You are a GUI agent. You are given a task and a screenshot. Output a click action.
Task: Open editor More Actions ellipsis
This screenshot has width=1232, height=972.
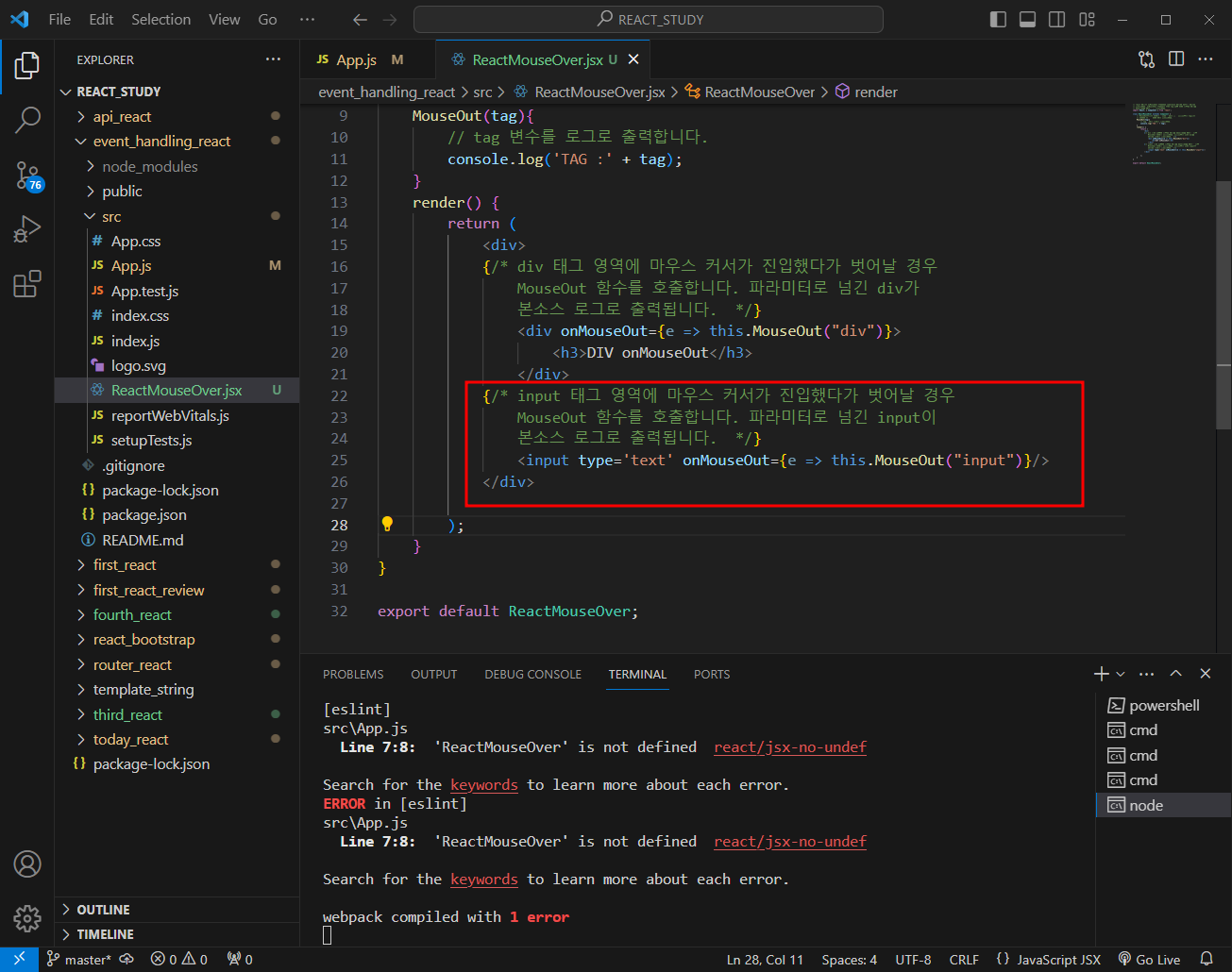click(x=1206, y=59)
